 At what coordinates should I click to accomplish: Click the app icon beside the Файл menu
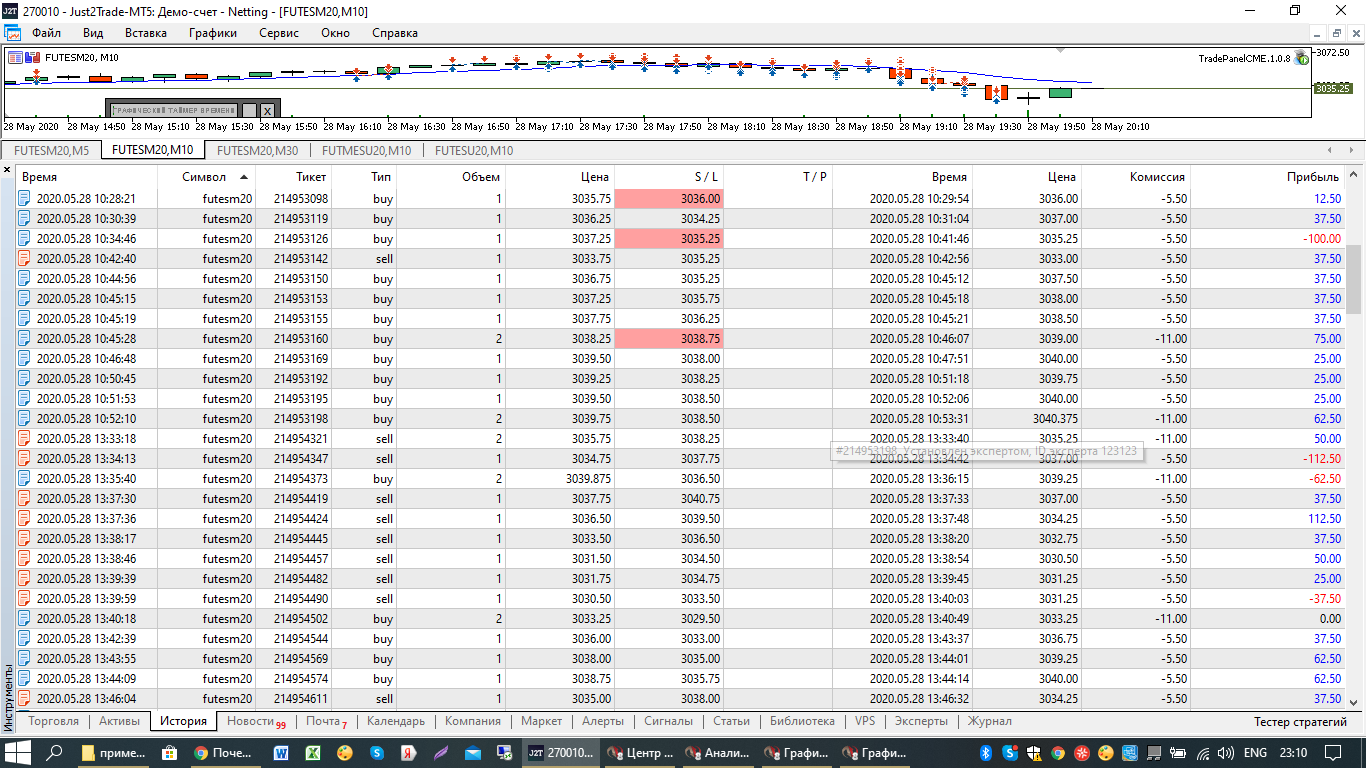12,33
